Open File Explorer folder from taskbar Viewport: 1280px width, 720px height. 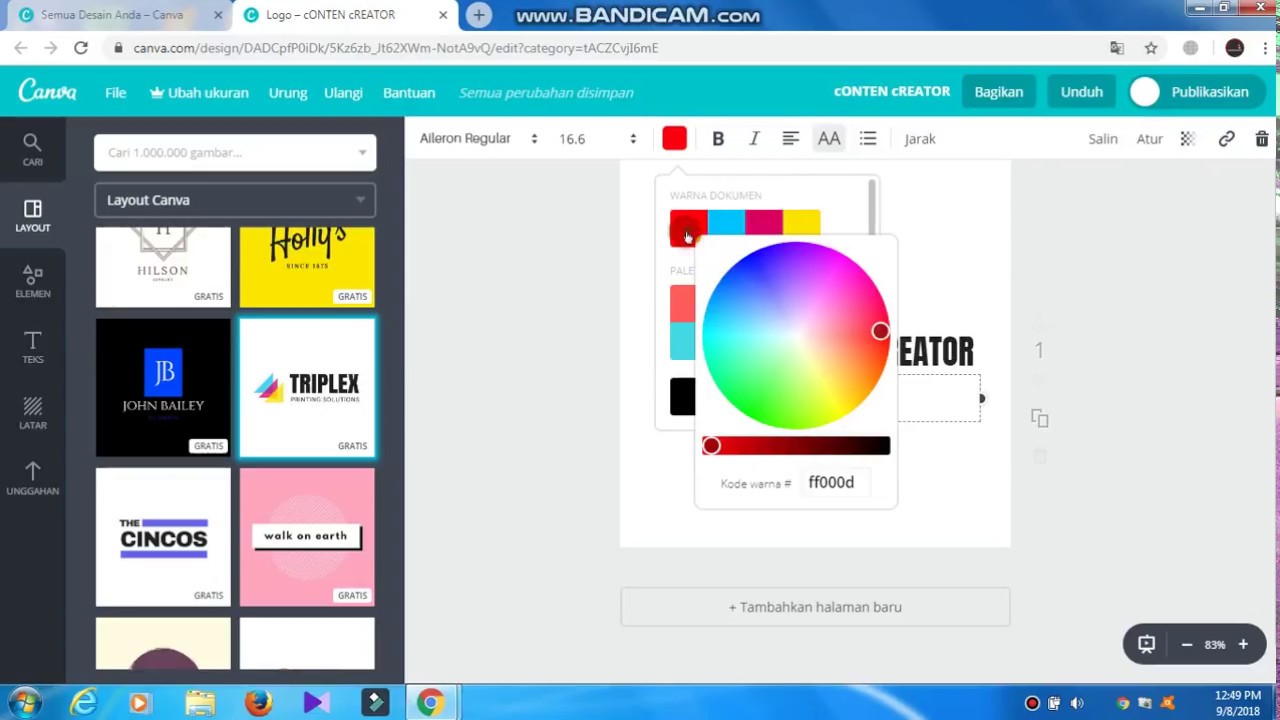point(199,703)
